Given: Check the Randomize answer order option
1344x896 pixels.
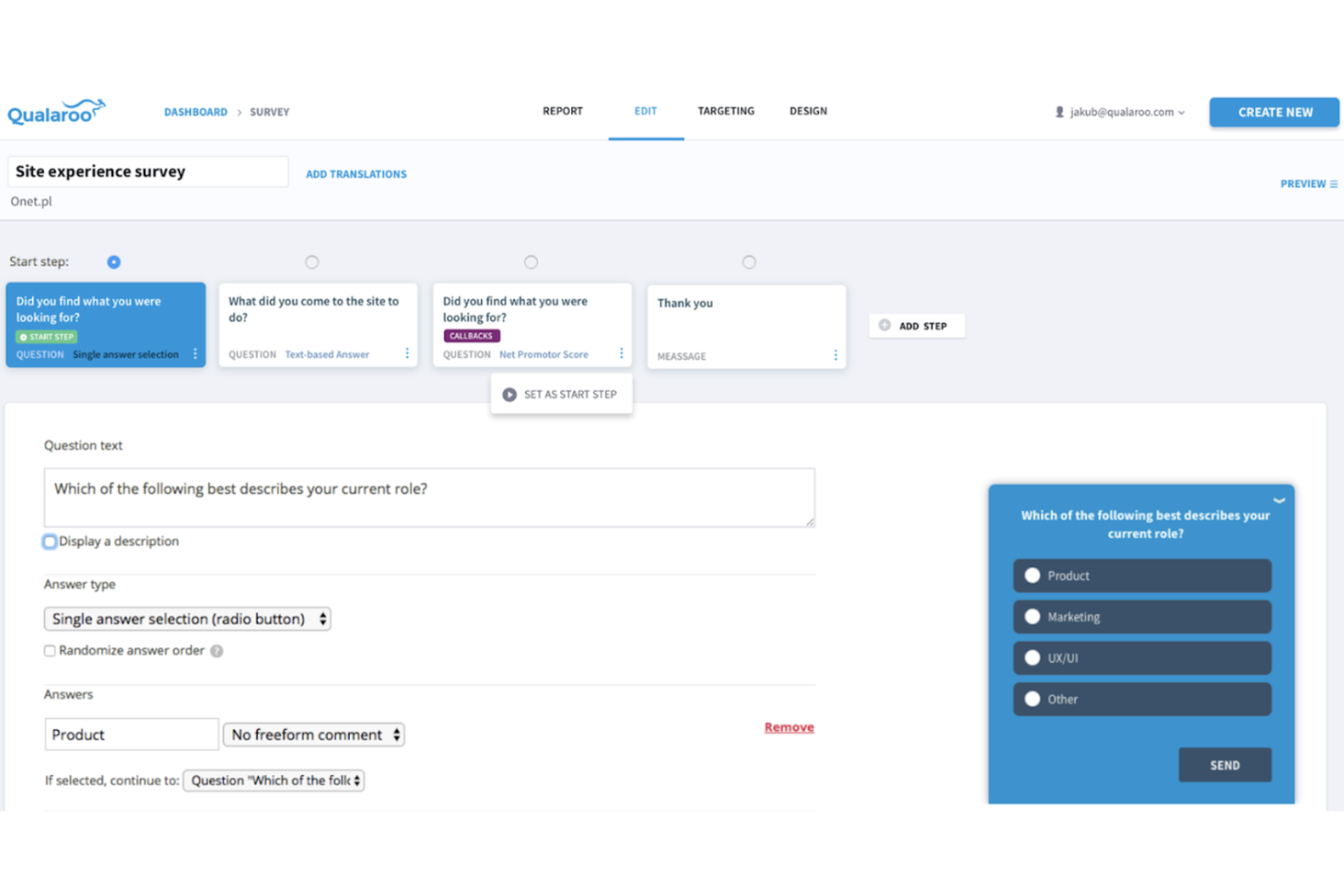Looking at the screenshot, I should click(x=50, y=651).
